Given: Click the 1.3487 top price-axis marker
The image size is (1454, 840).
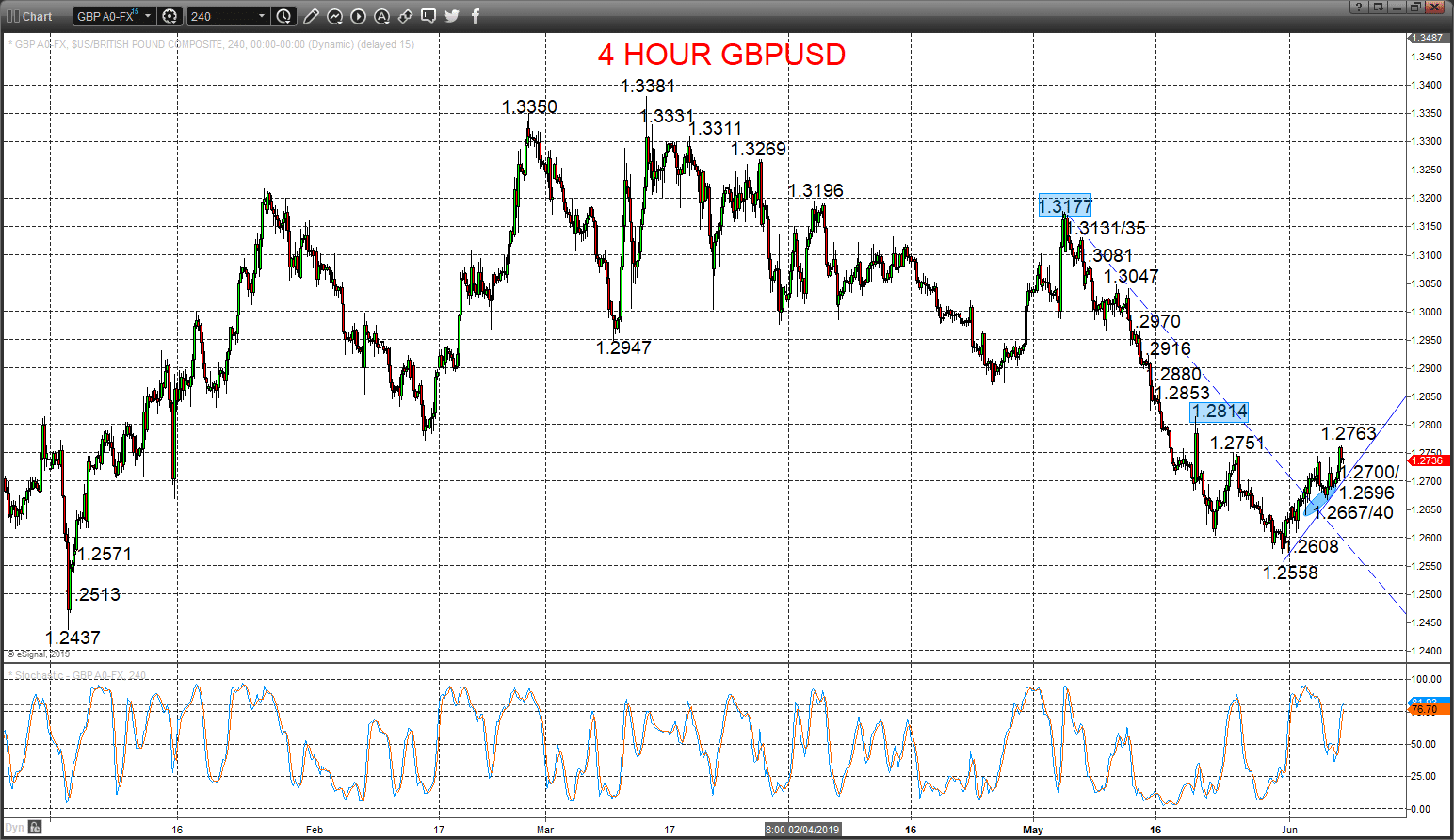Looking at the screenshot, I should 1428,38.
